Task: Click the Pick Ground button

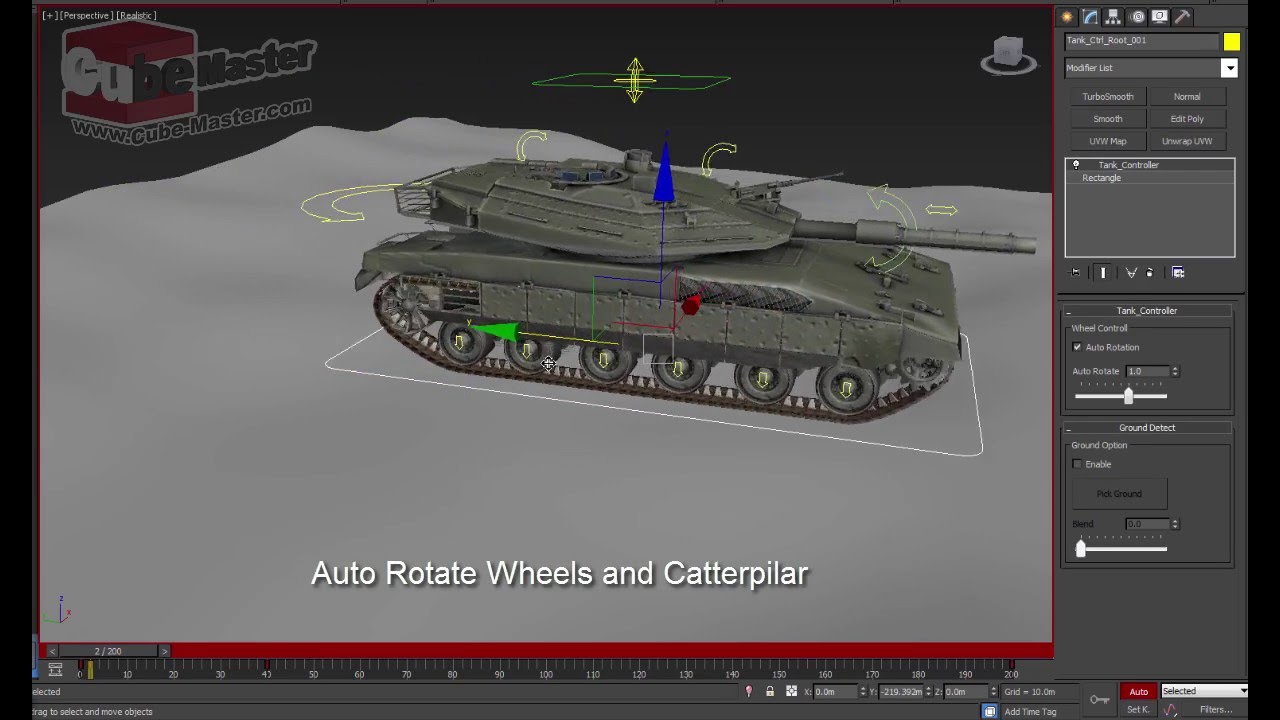Action: (x=1119, y=494)
